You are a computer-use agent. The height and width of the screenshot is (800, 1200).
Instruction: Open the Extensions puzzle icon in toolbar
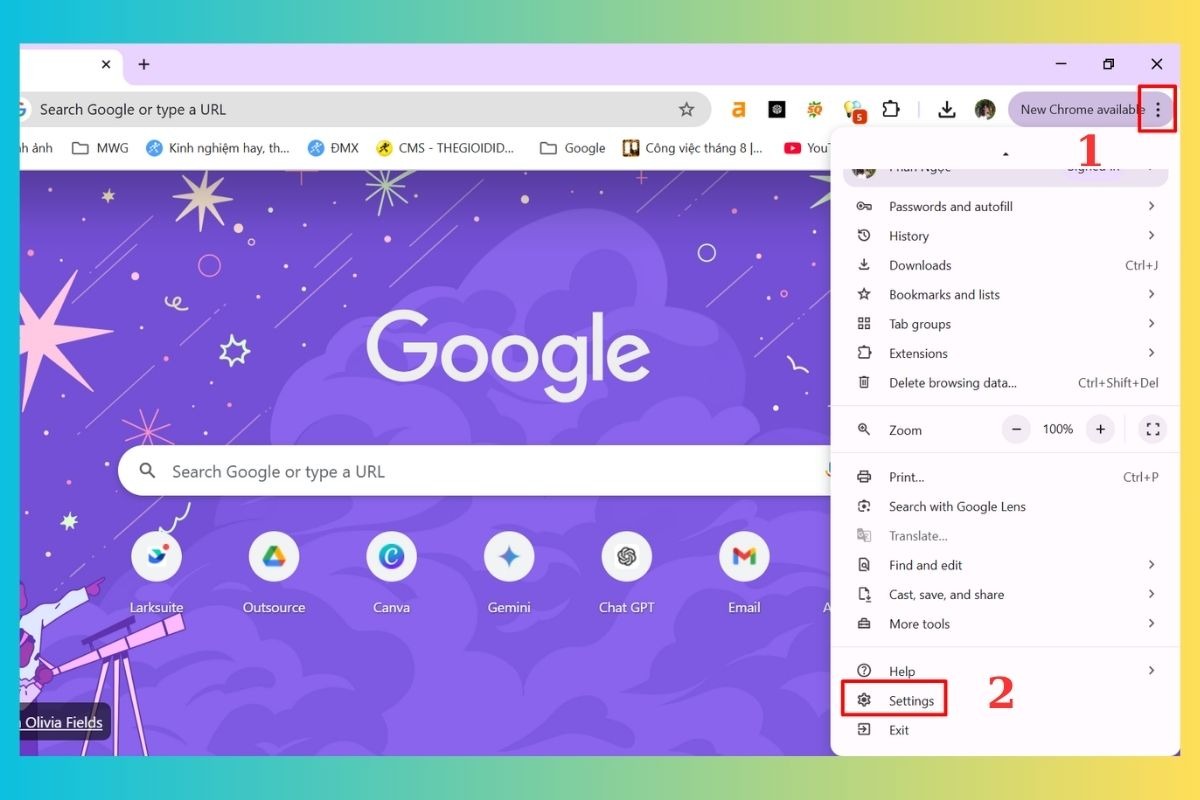coord(890,110)
